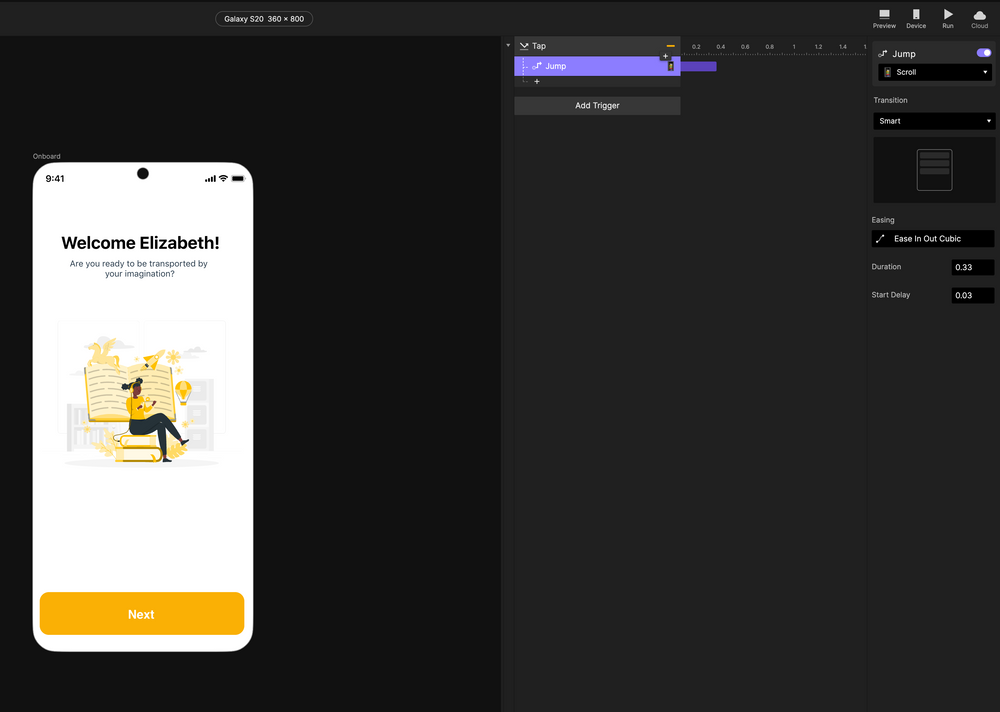Run the prototype with the Run icon
Screen dimensions: 1000x712
click(947, 15)
